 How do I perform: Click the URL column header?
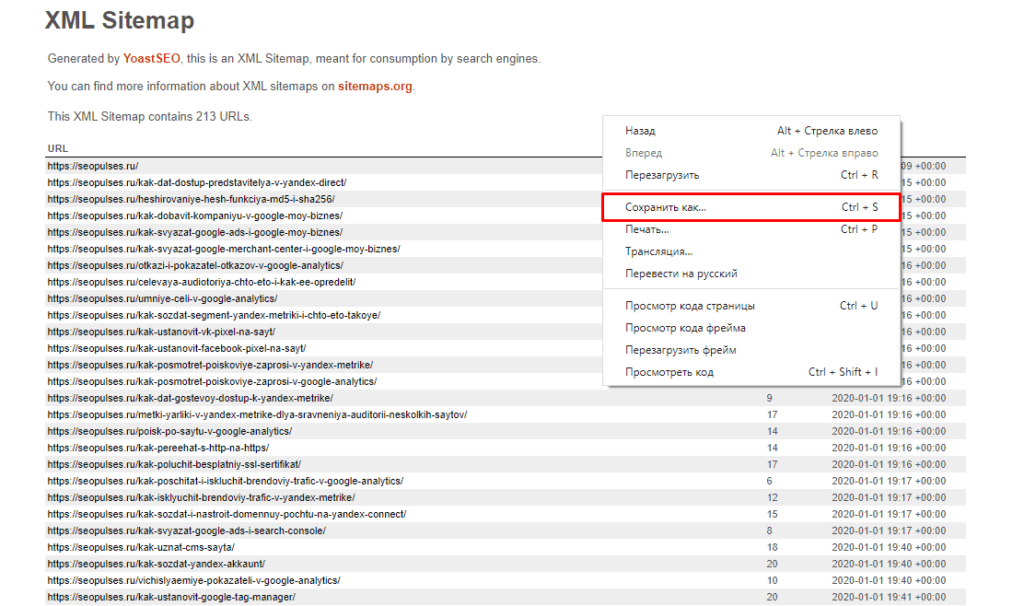tap(57, 149)
